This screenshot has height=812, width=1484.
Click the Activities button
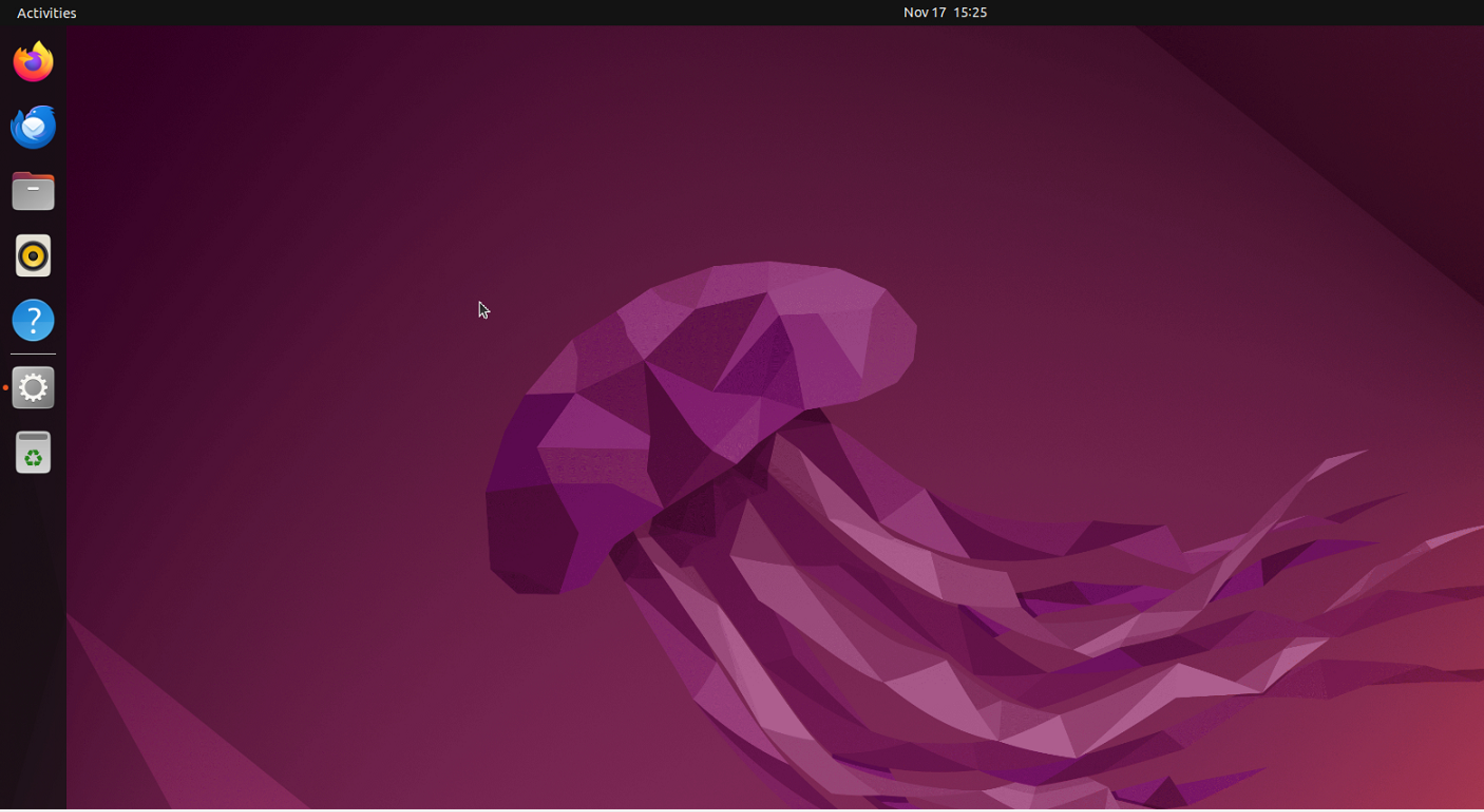46,13
